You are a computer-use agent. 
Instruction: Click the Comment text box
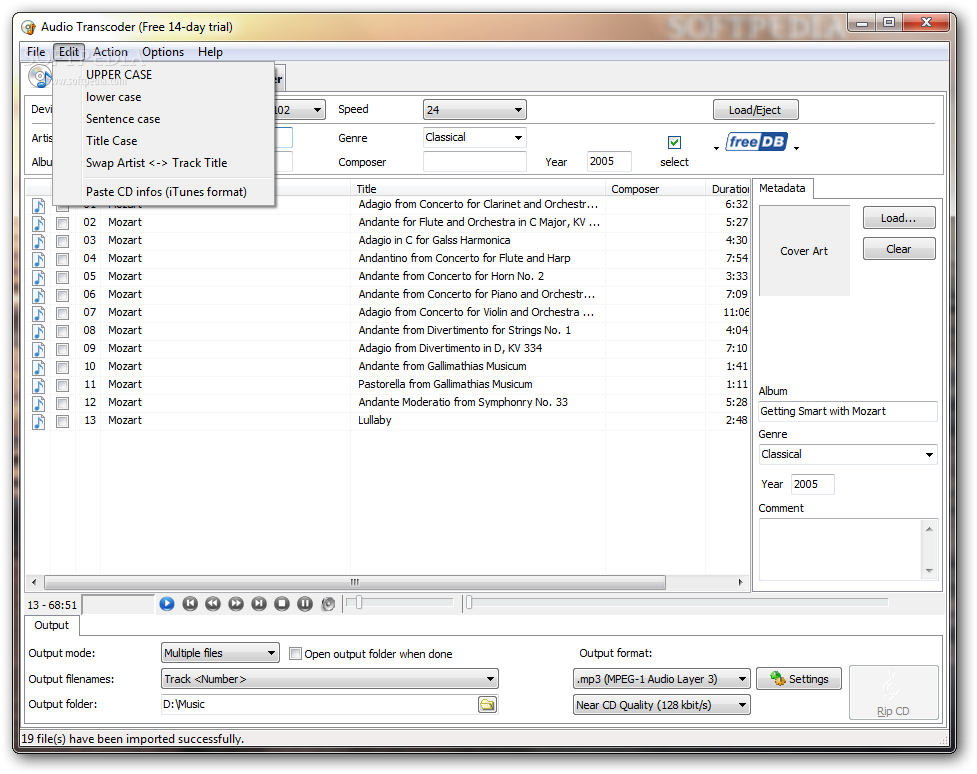pos(840,549)
